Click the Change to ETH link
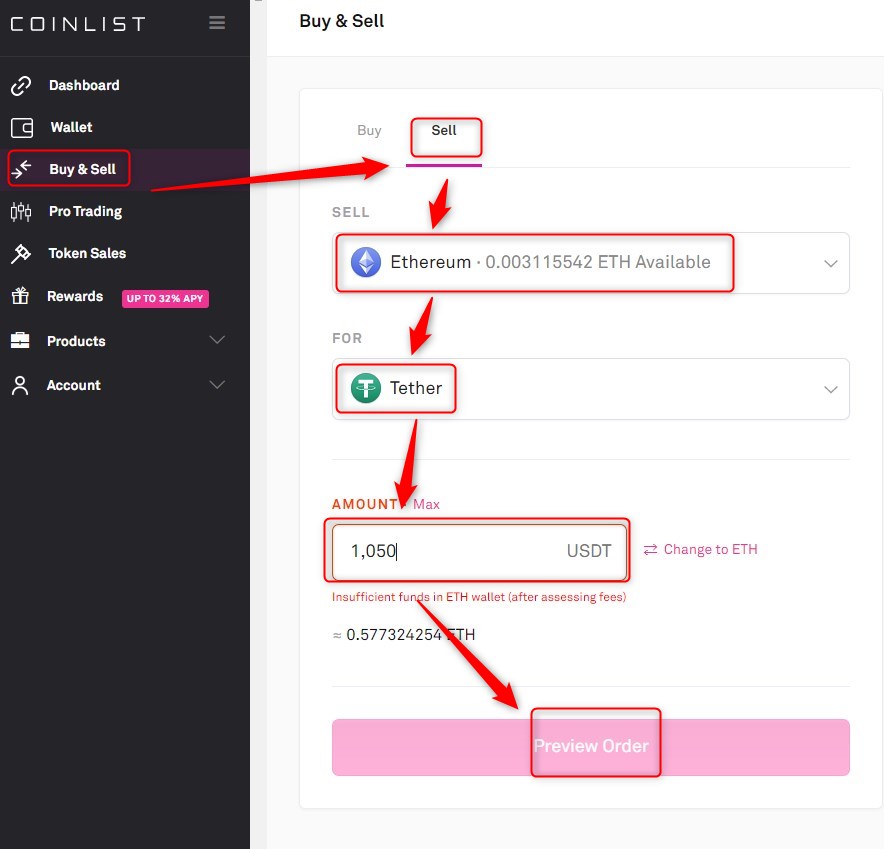Image resolution: width=884 pixels, height=849 pixels. (x=700, y=550)
